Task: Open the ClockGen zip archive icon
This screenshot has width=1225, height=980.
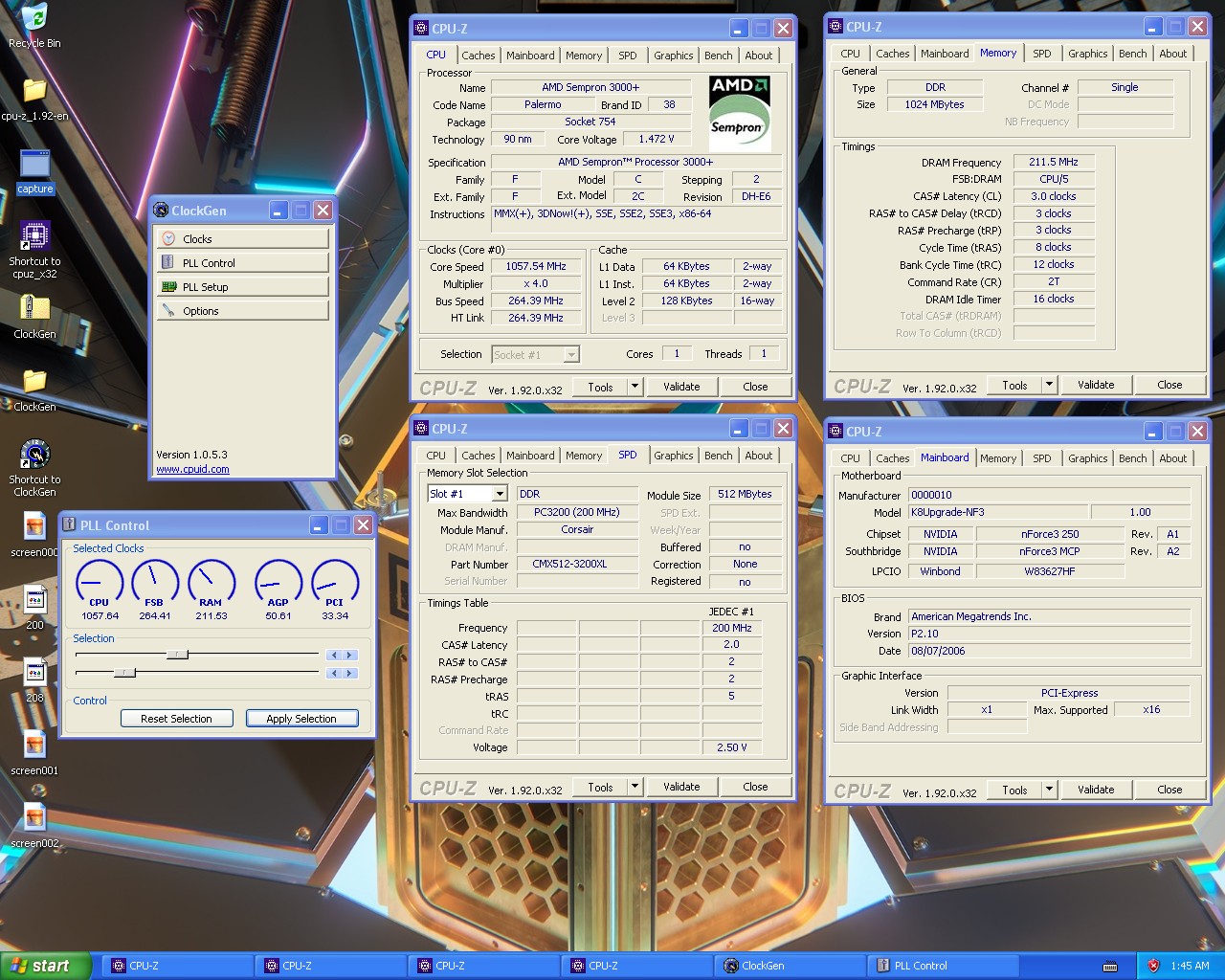Action: [x=34, y=308]
